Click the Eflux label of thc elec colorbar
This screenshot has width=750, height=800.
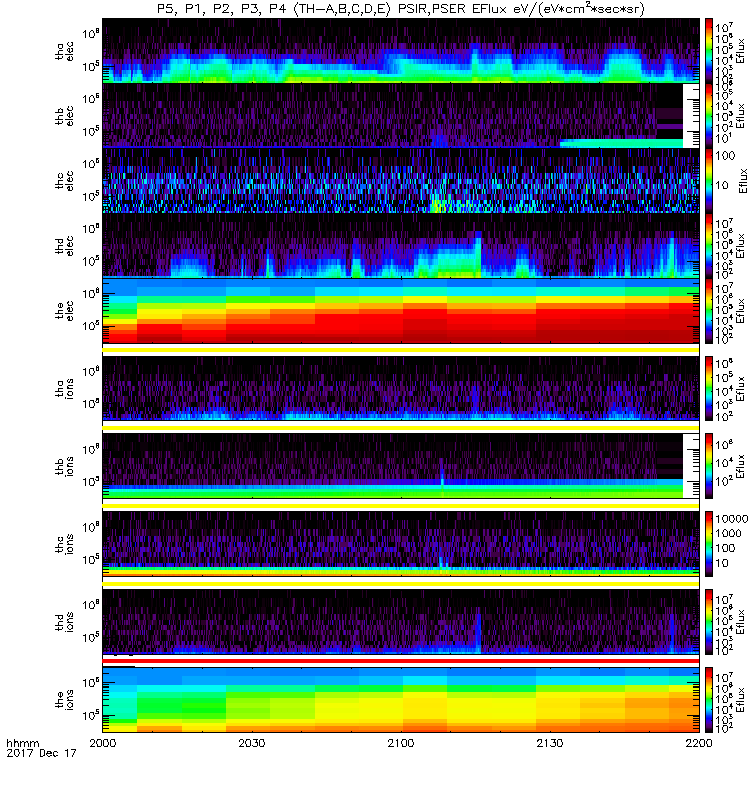tap(743, 181)
